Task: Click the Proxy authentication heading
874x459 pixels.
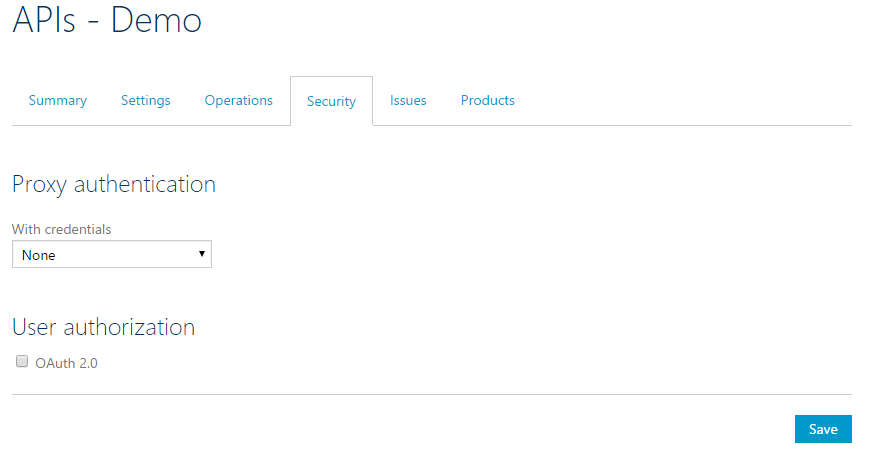Action: pos(114,184)
